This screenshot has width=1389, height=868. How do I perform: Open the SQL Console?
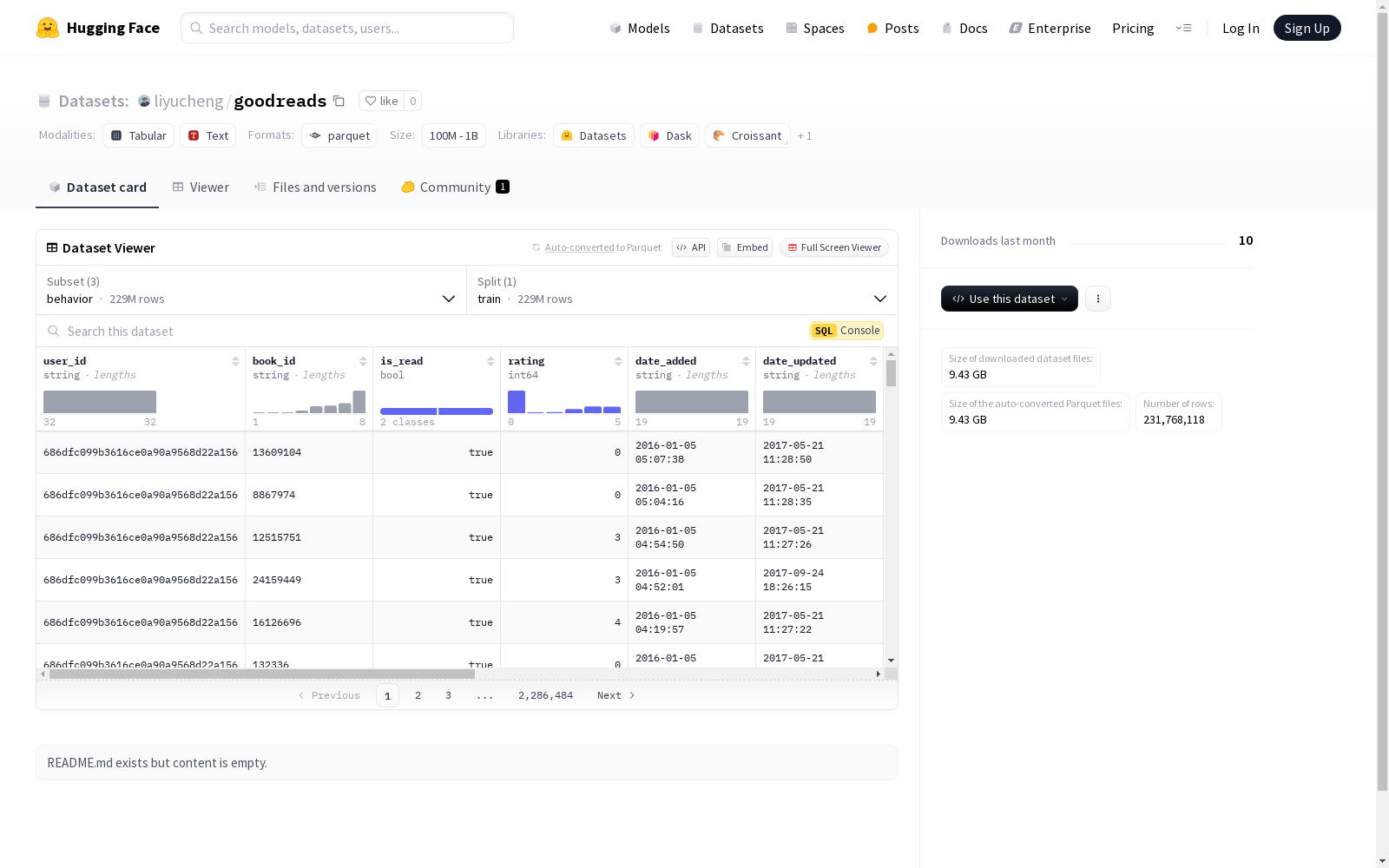click(846, 331)
